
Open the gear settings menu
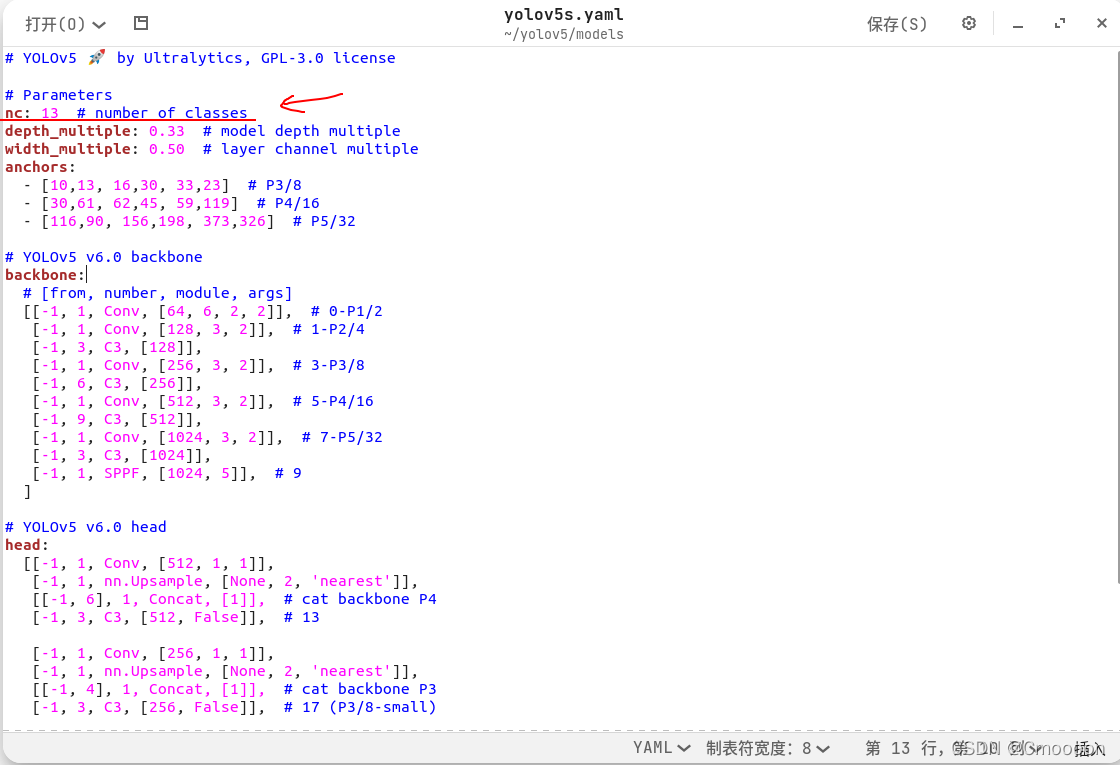pyautogui.click(x=969, y=24)
